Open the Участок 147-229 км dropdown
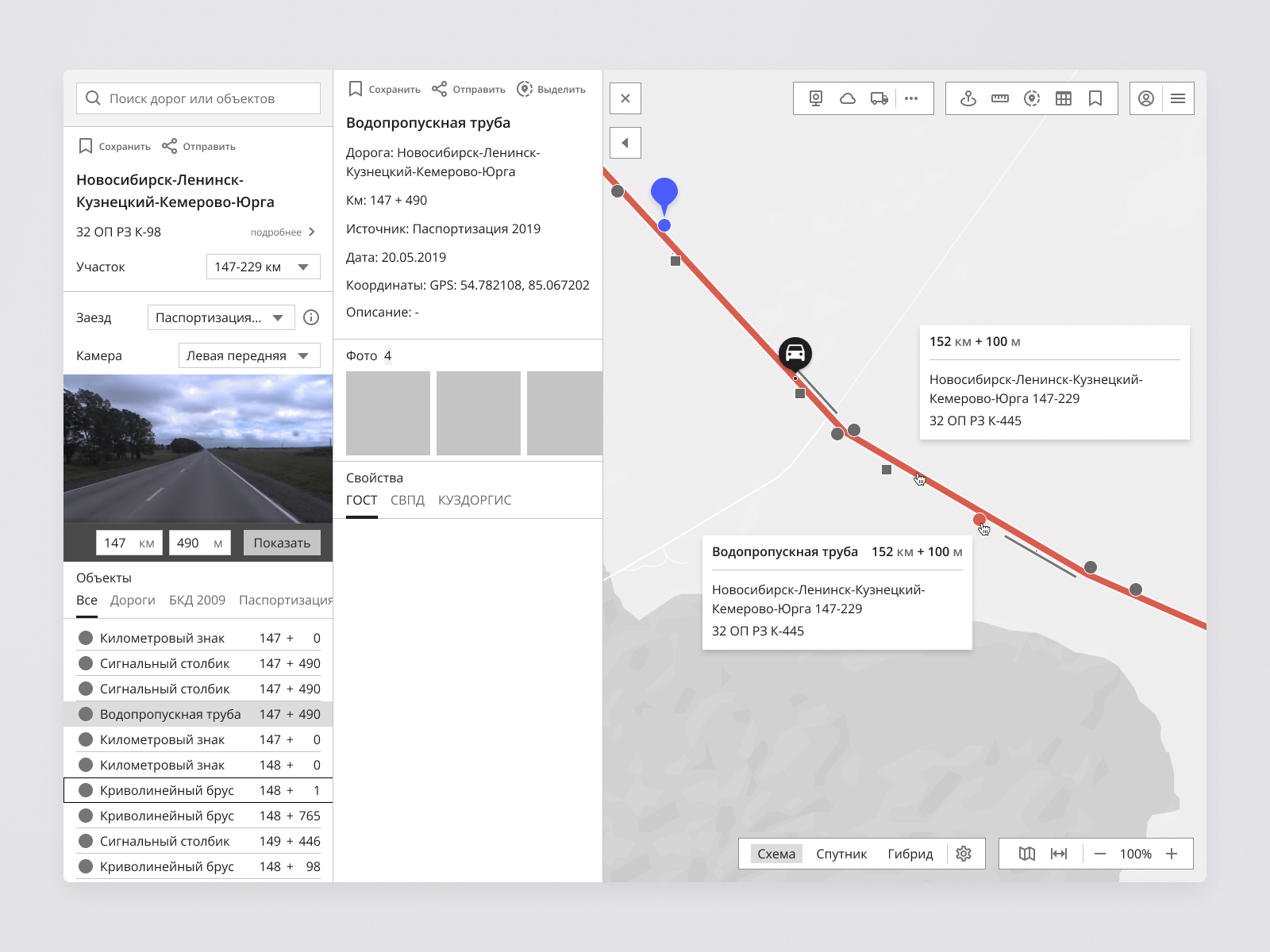The width and height of the screenshot is (1270, 952). (x=264, y=267)
